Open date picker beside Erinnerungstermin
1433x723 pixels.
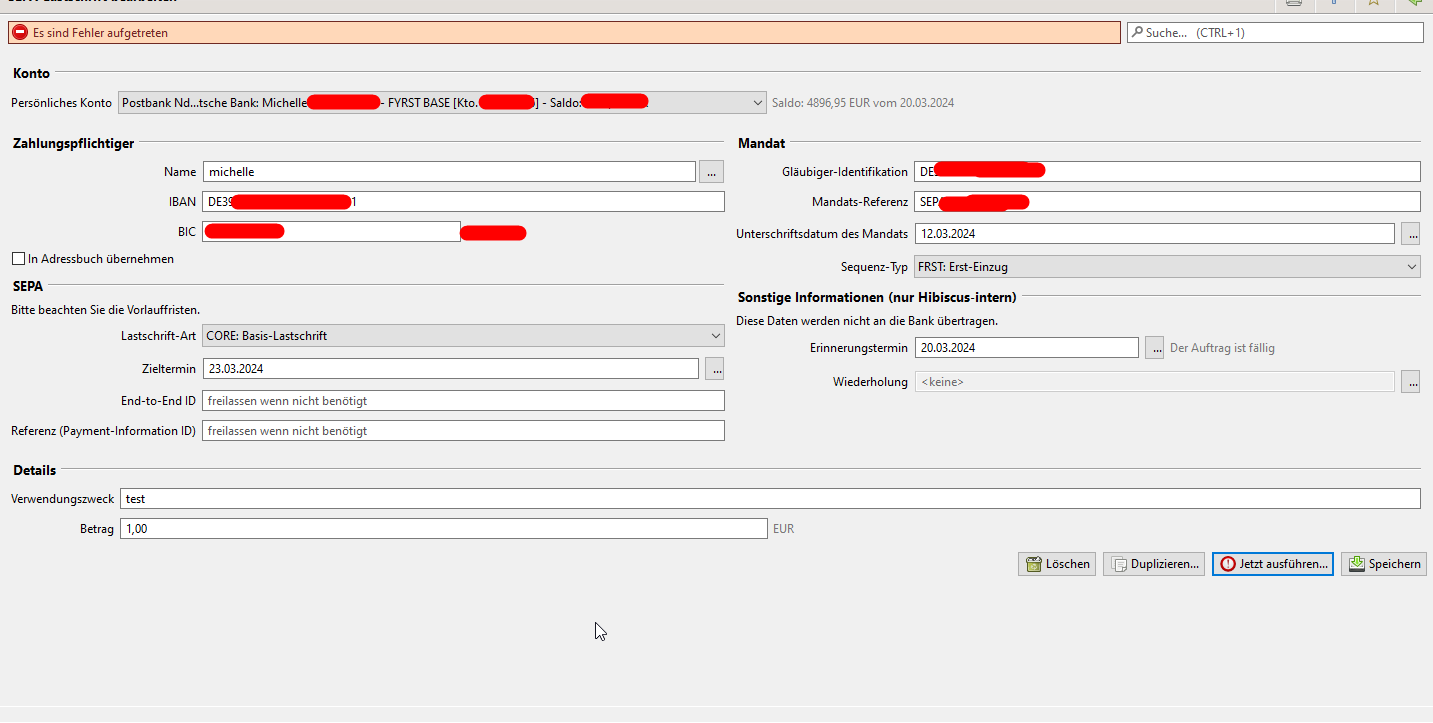coord(1154,348)
